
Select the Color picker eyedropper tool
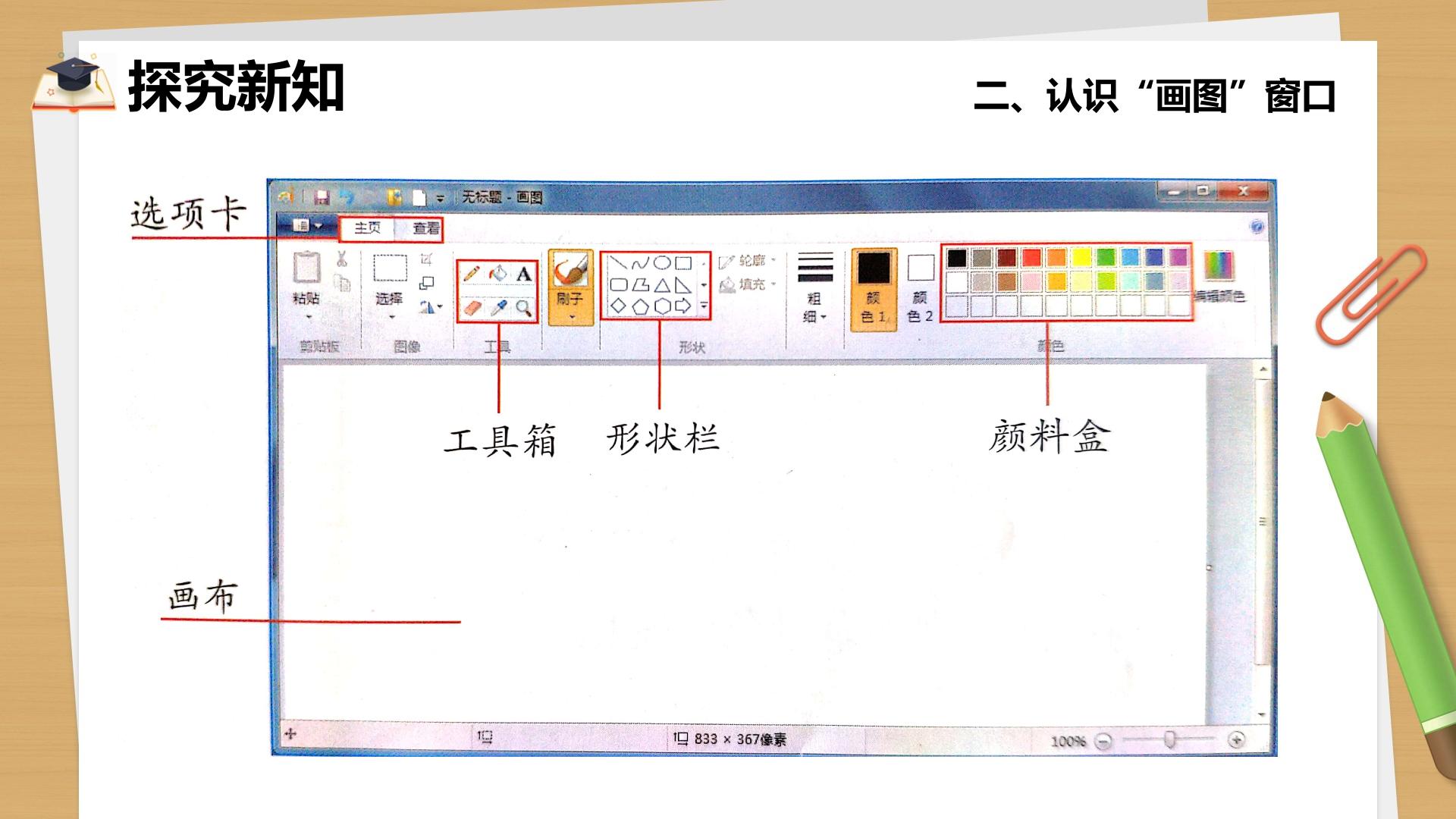498,307
